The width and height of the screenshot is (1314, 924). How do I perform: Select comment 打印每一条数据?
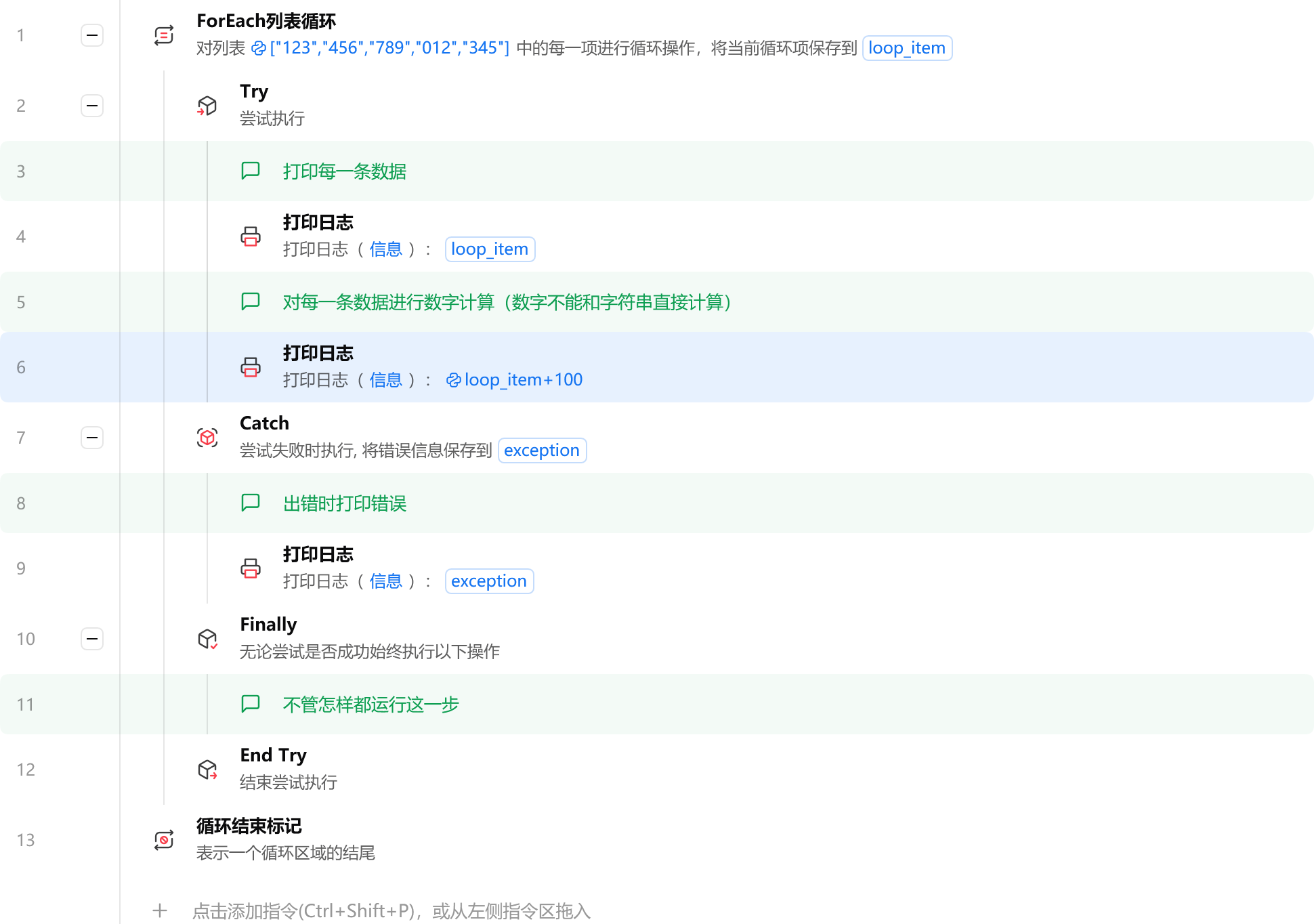pos(345,171)
